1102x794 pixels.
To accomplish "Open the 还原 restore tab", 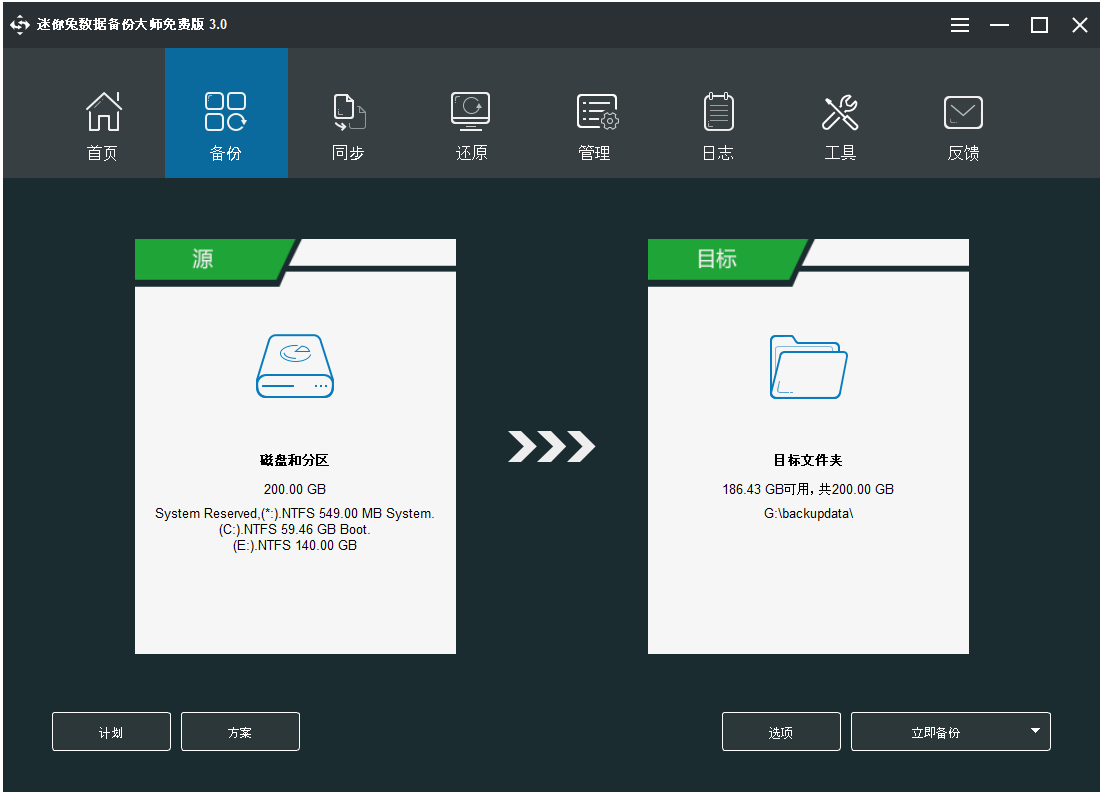I will point(471,113).
